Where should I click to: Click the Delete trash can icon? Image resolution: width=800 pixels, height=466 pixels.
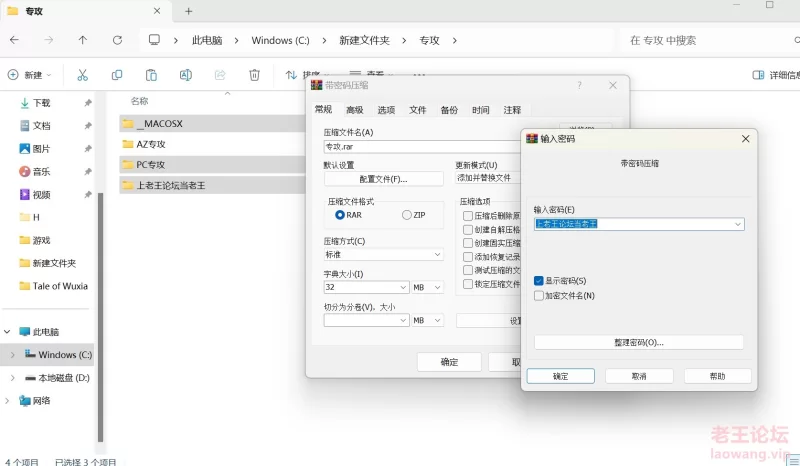pyautogui.click(x=254, y=75)
